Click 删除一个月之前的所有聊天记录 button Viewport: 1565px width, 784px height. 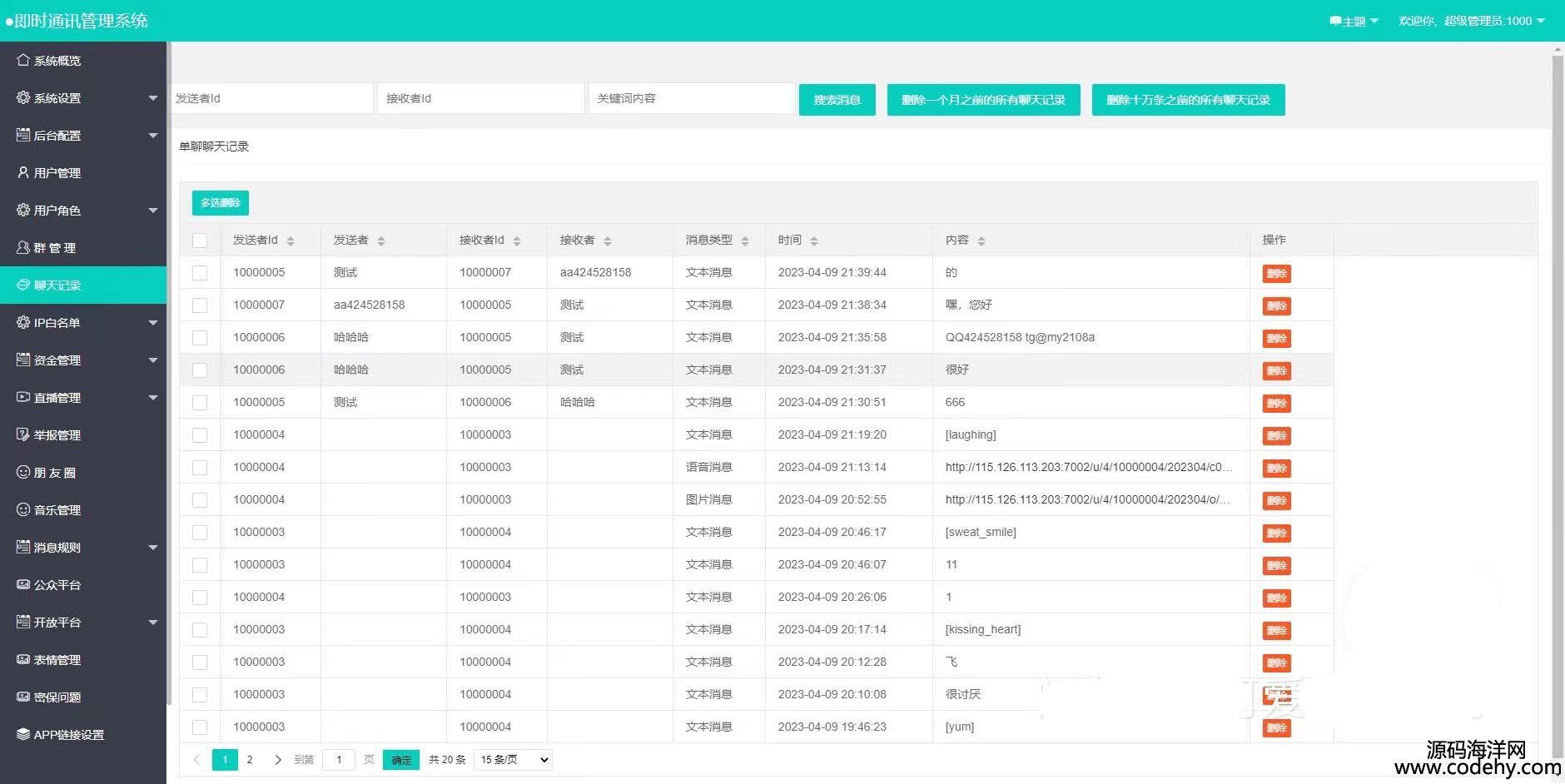tap(984, 100)
